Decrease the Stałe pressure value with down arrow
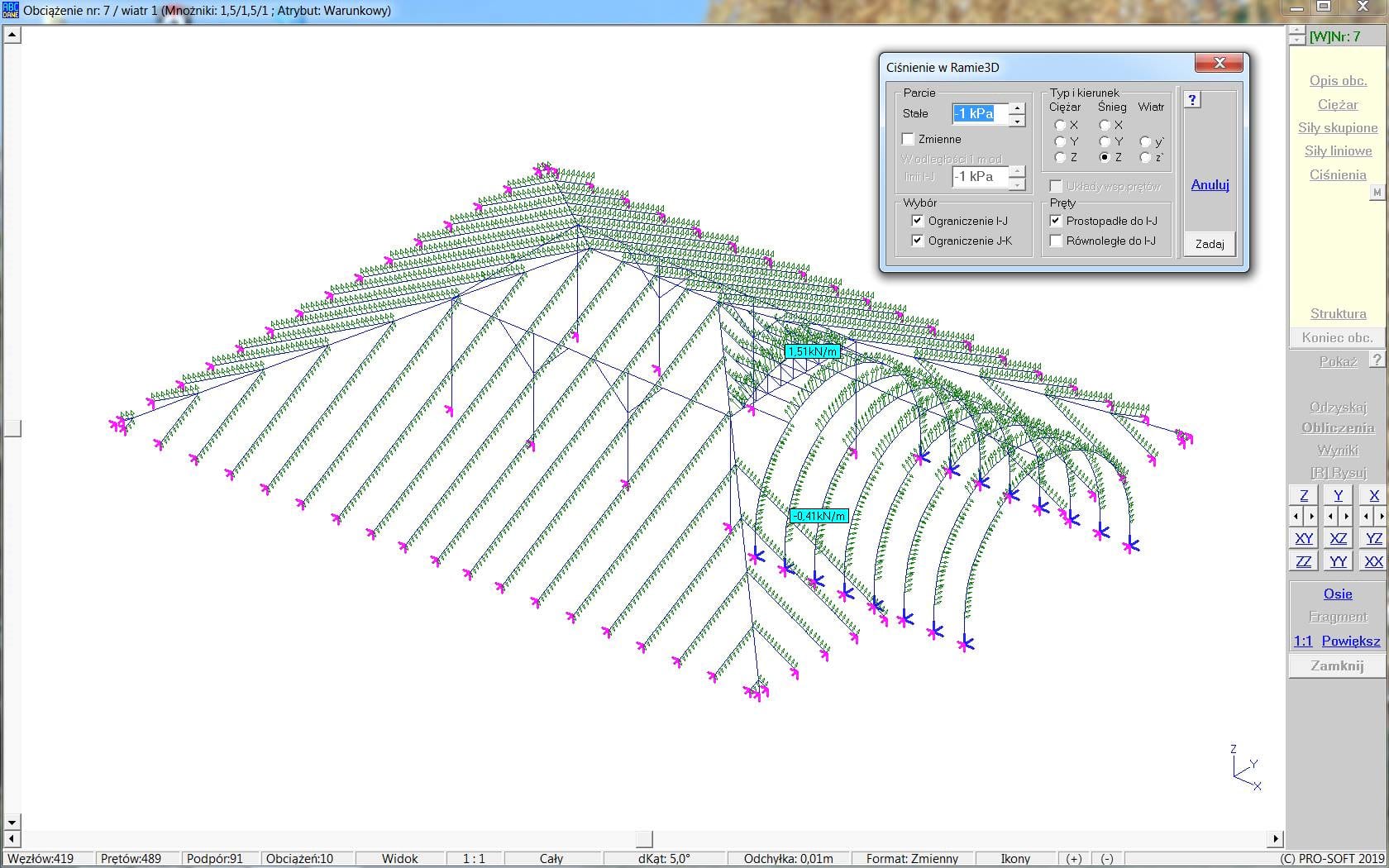This screenshot has height=868, width=1389. point(1017,121)
